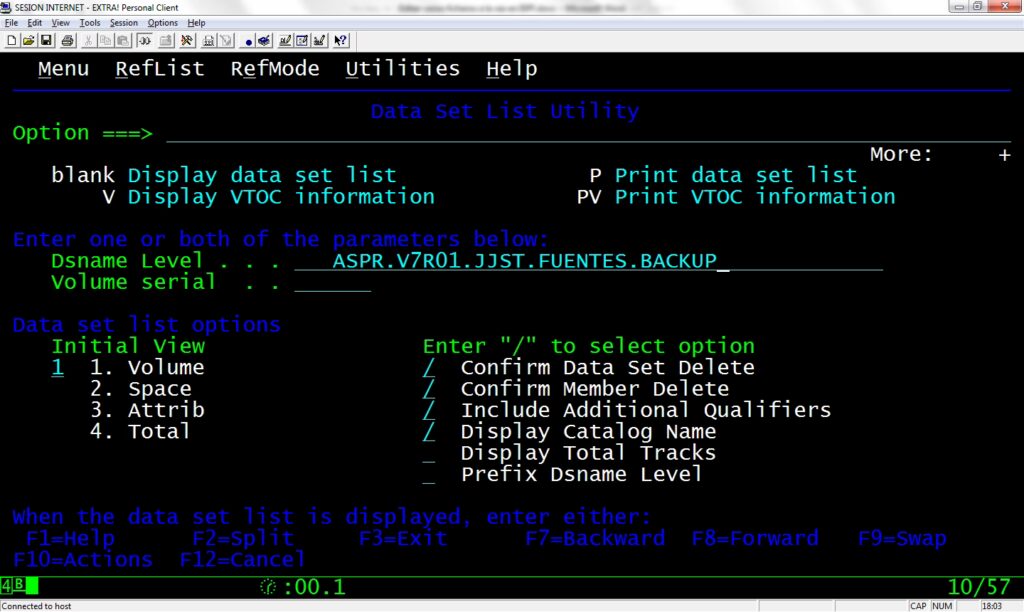1024x612 pixels.
Task: Toggle the Confirm Data Set Delete option
Action: coord(429,368)
